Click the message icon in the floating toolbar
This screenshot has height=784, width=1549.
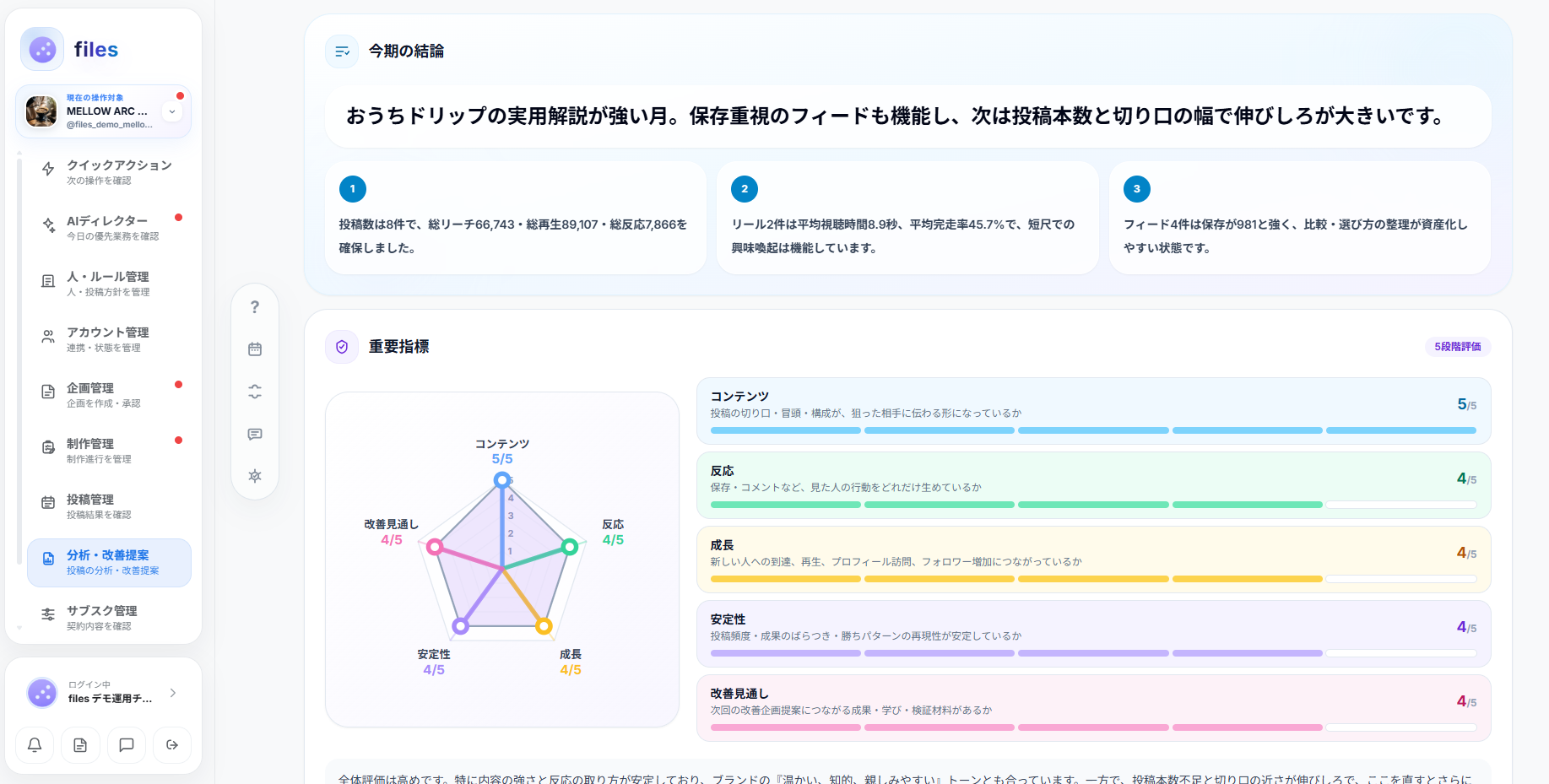(x=255, y=434)
